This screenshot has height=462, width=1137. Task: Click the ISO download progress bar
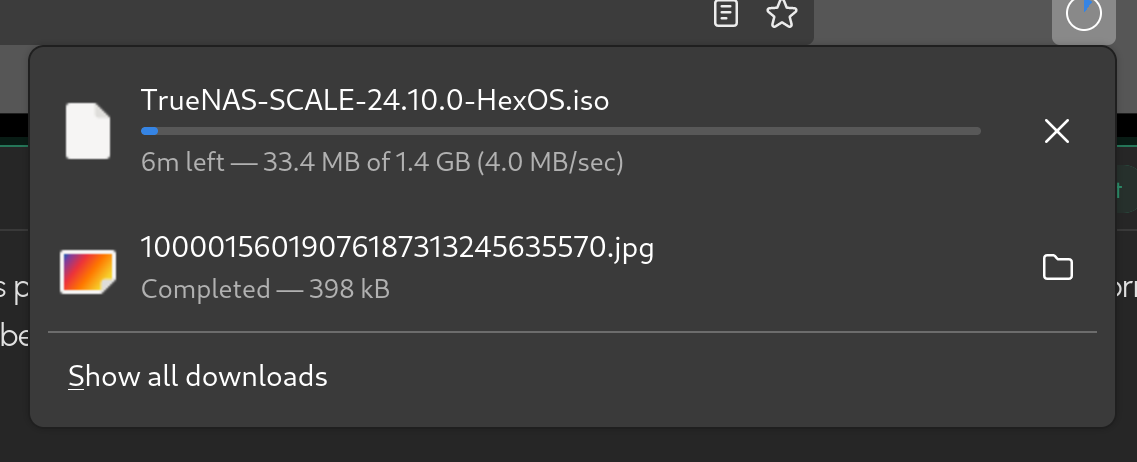coord(561,131)
